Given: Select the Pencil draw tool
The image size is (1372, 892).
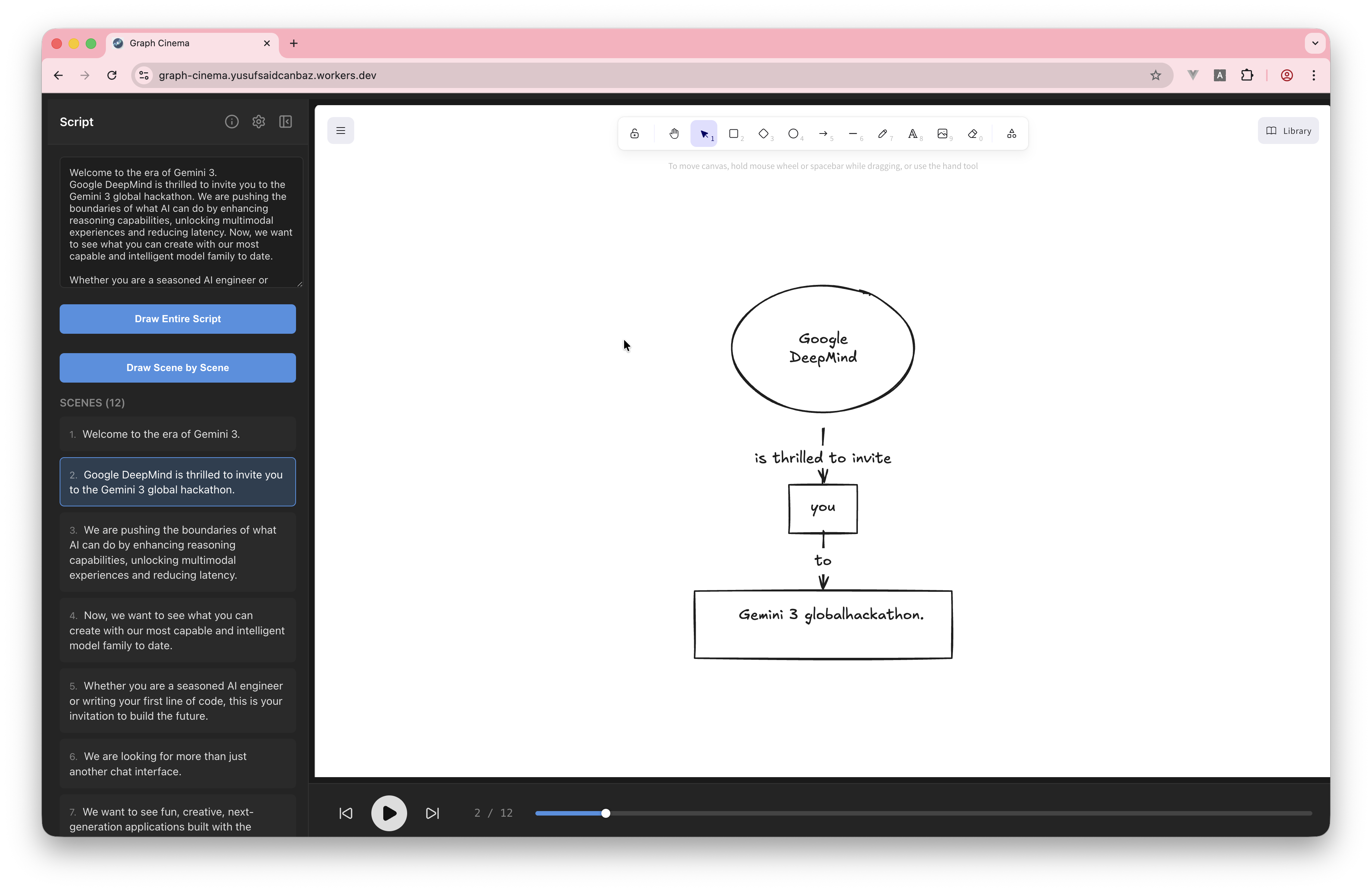Looking at the screenshot, I should [882, 134].
